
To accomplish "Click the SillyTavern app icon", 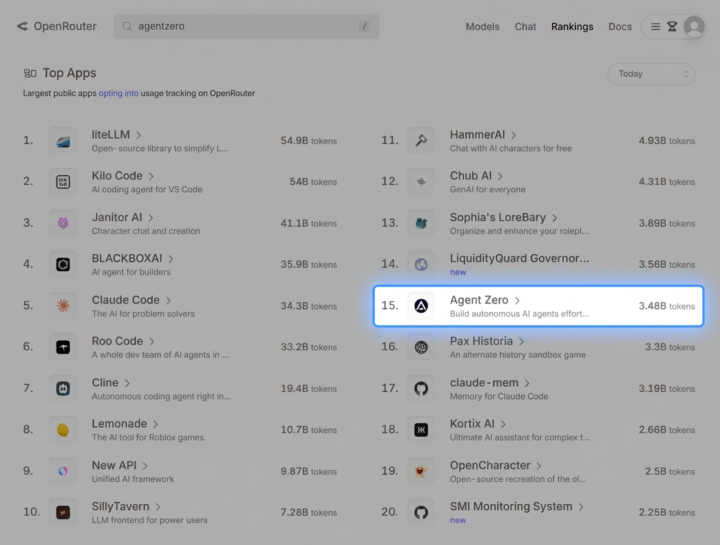I will [x=63, y=512].
